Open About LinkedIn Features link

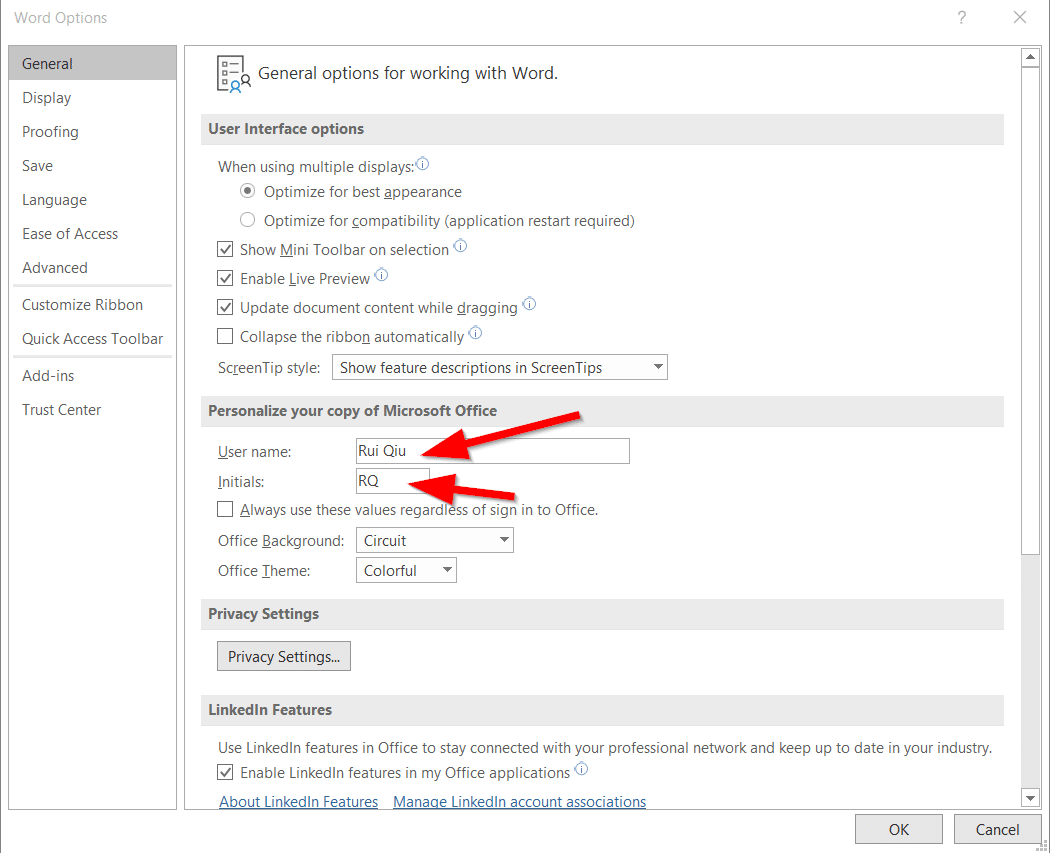[x=299, y=801]
